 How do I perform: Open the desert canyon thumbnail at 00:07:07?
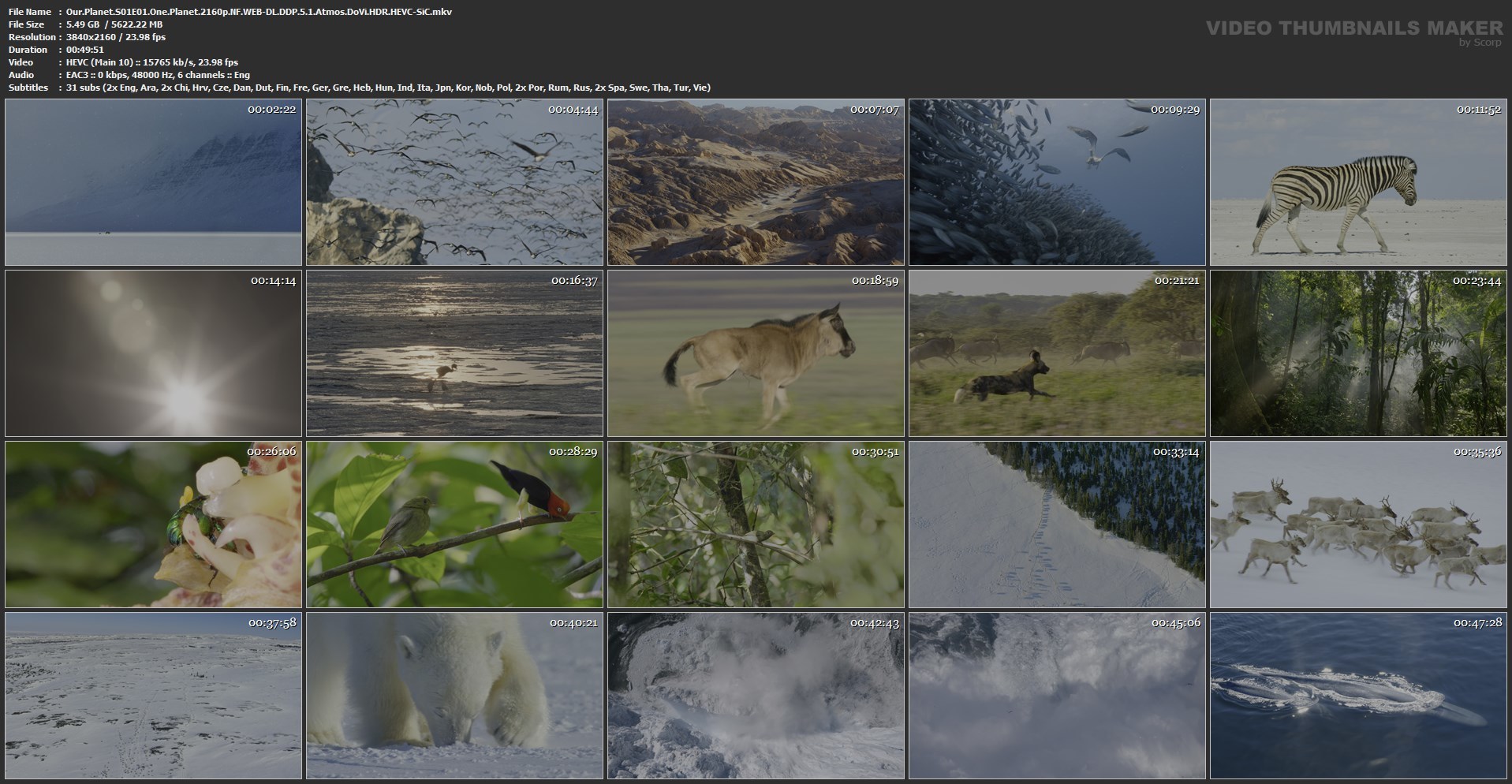click(756, 182)
